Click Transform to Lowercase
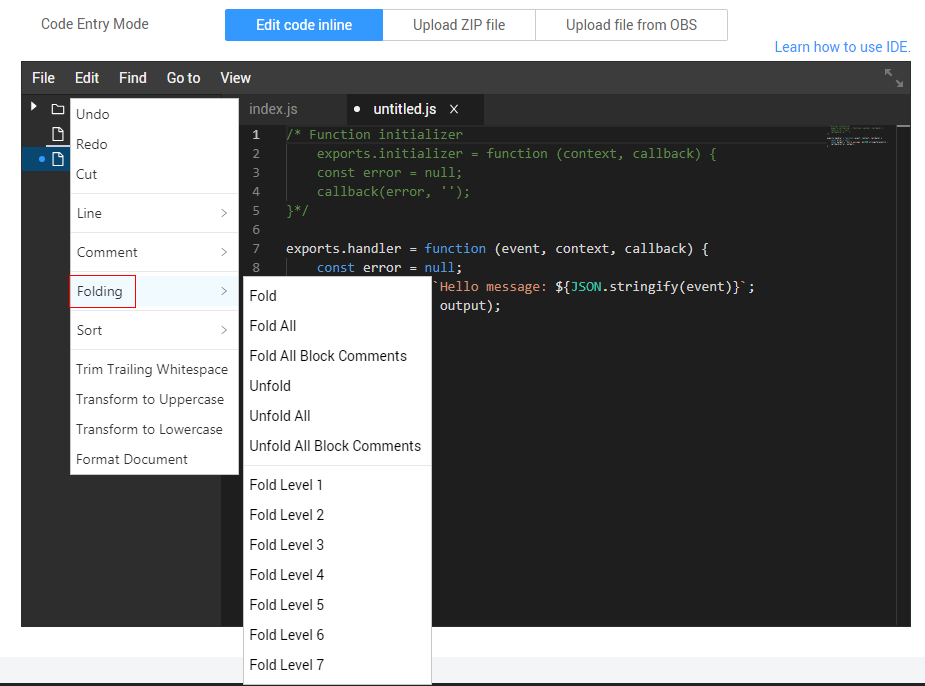The height and width of the screenshot is (686, 925). 154,429
